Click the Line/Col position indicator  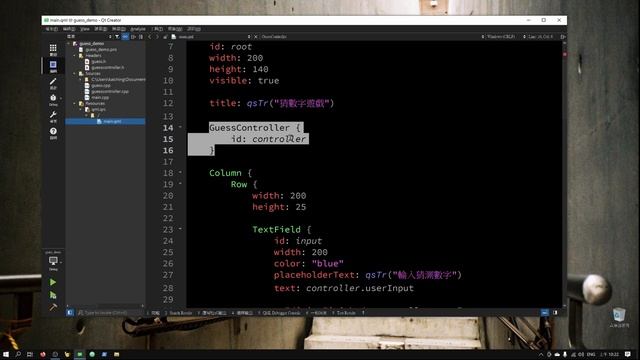click(540, 37)
